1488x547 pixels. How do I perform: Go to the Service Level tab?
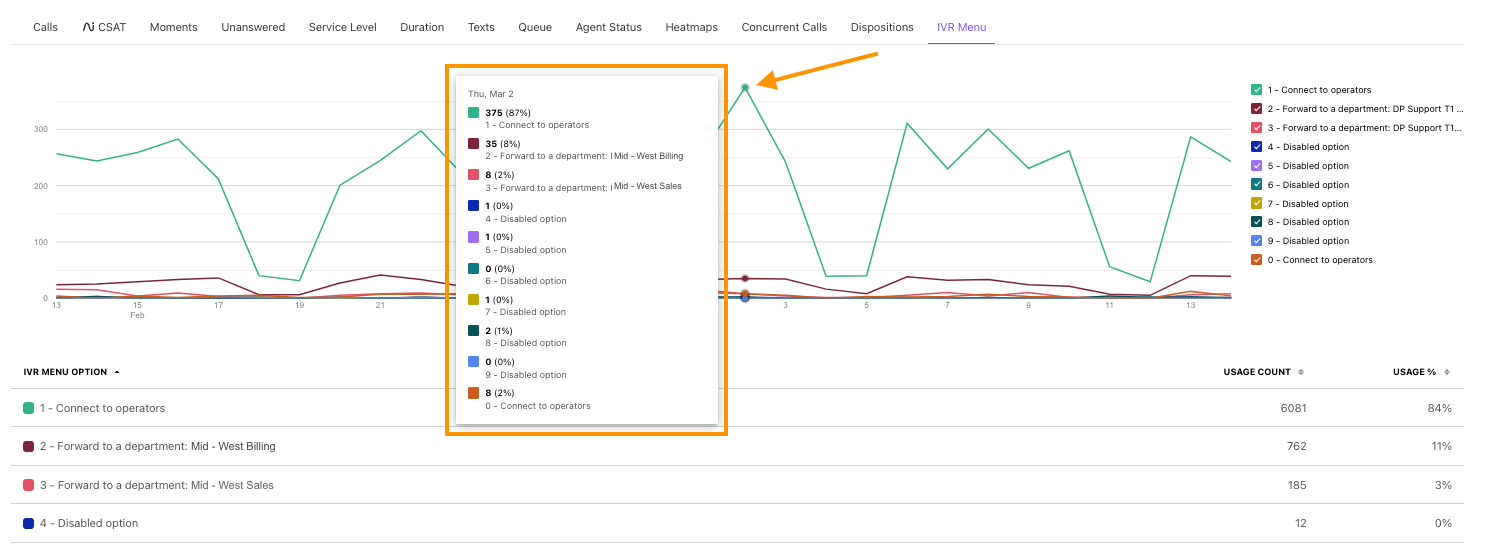[x=343, y=27]
